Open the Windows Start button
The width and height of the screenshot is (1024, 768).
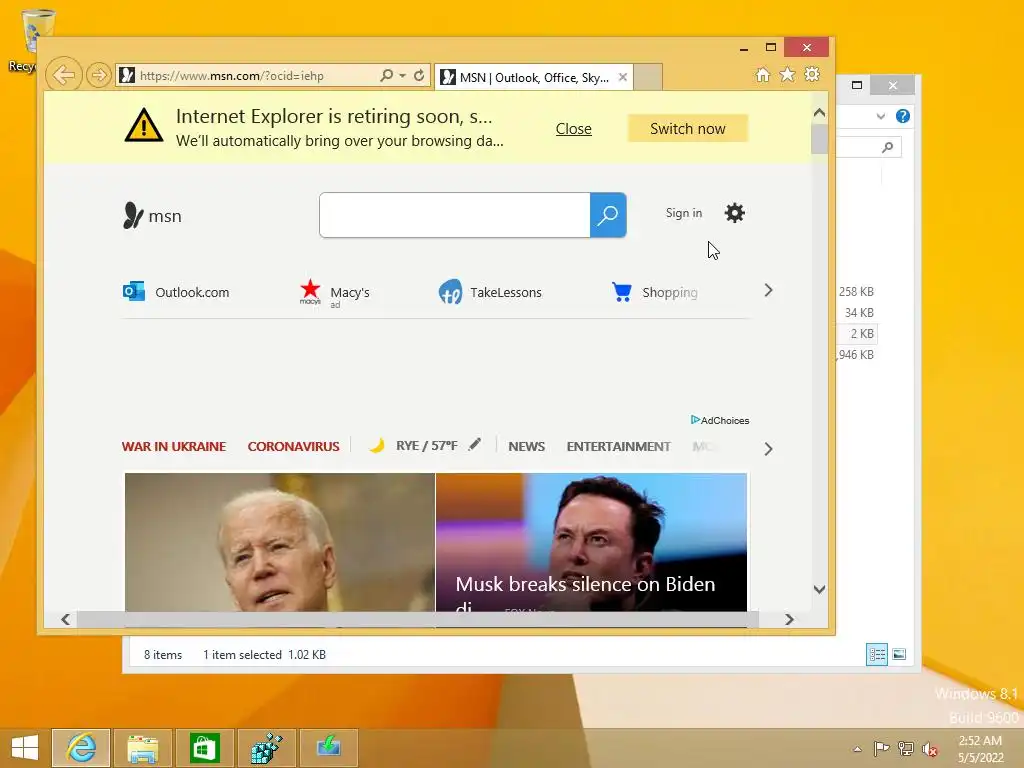tap(25, 748)
